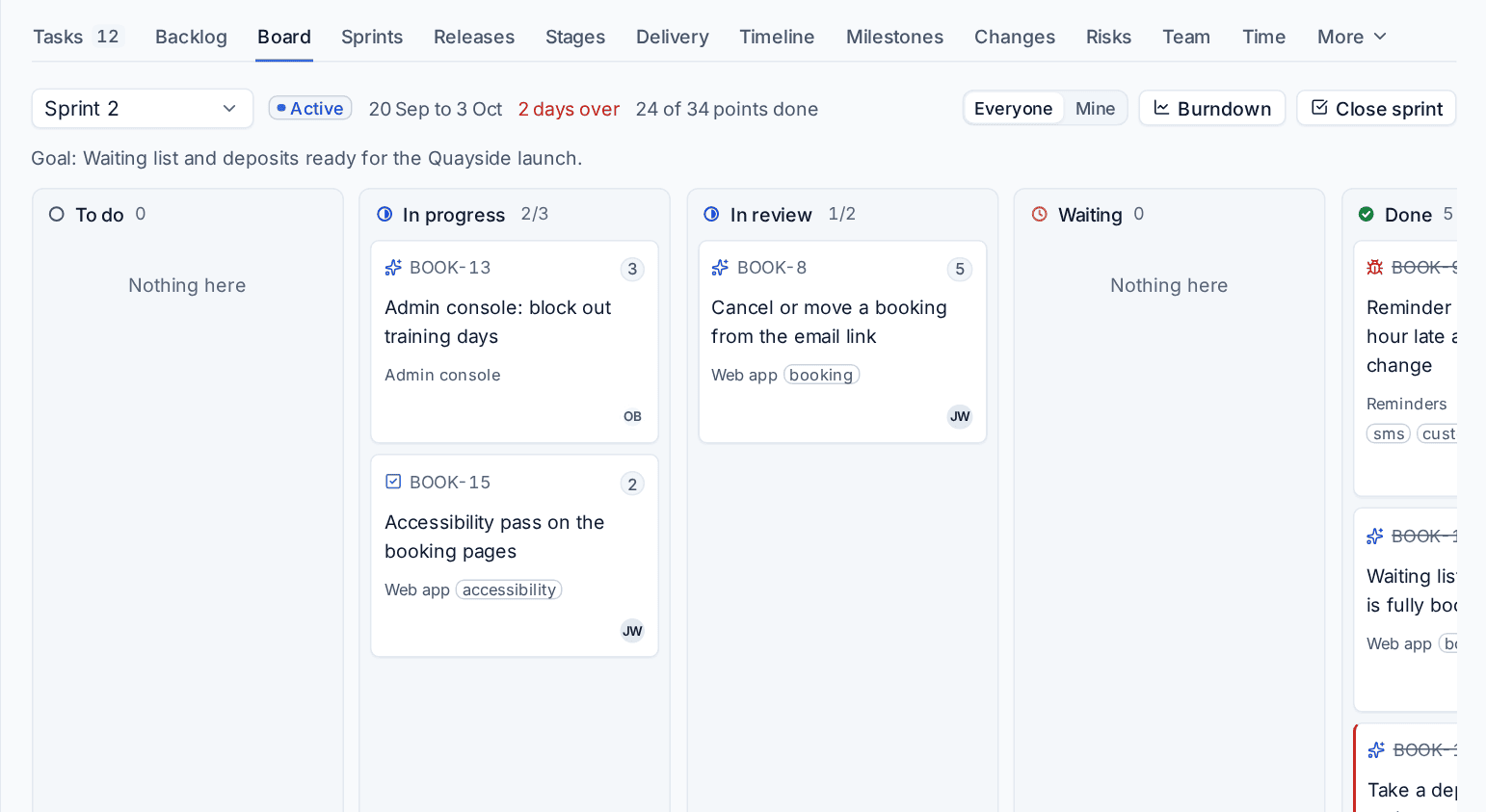Click the JW assignee avatar on BOOK-15
Image resolution: width=1486 pixels, height=812 pixels.
tap(632, 632)
